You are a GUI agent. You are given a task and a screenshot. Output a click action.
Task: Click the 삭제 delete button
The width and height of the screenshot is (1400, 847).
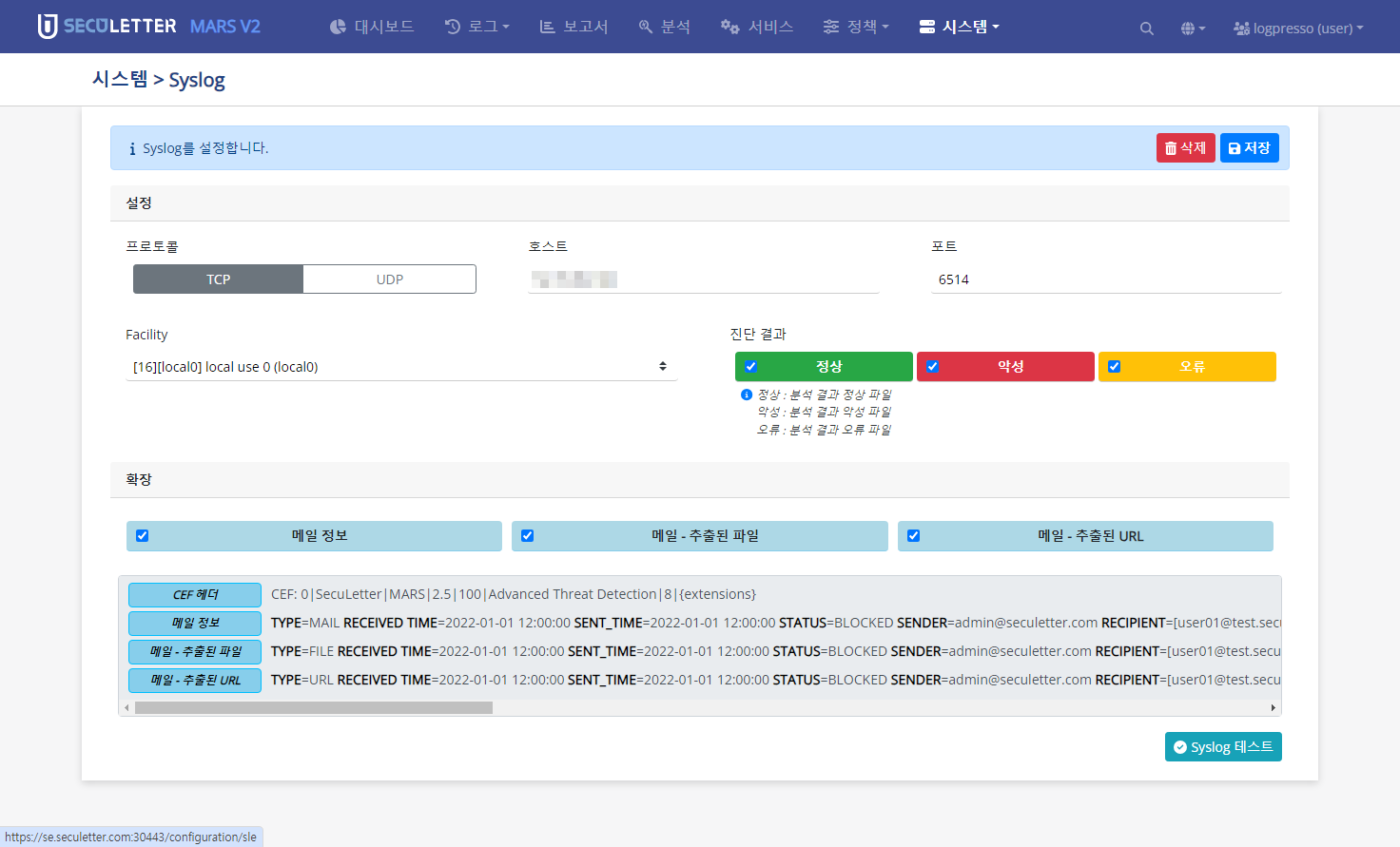tap(1185, 148)
